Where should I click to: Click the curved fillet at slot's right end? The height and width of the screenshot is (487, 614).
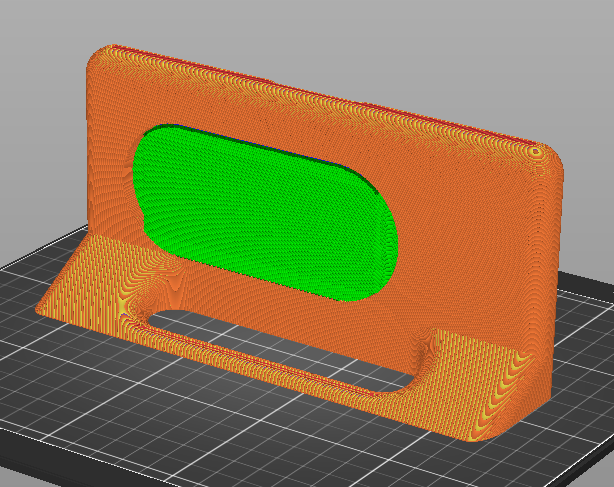pyautogui.click(x=421, y=362)
